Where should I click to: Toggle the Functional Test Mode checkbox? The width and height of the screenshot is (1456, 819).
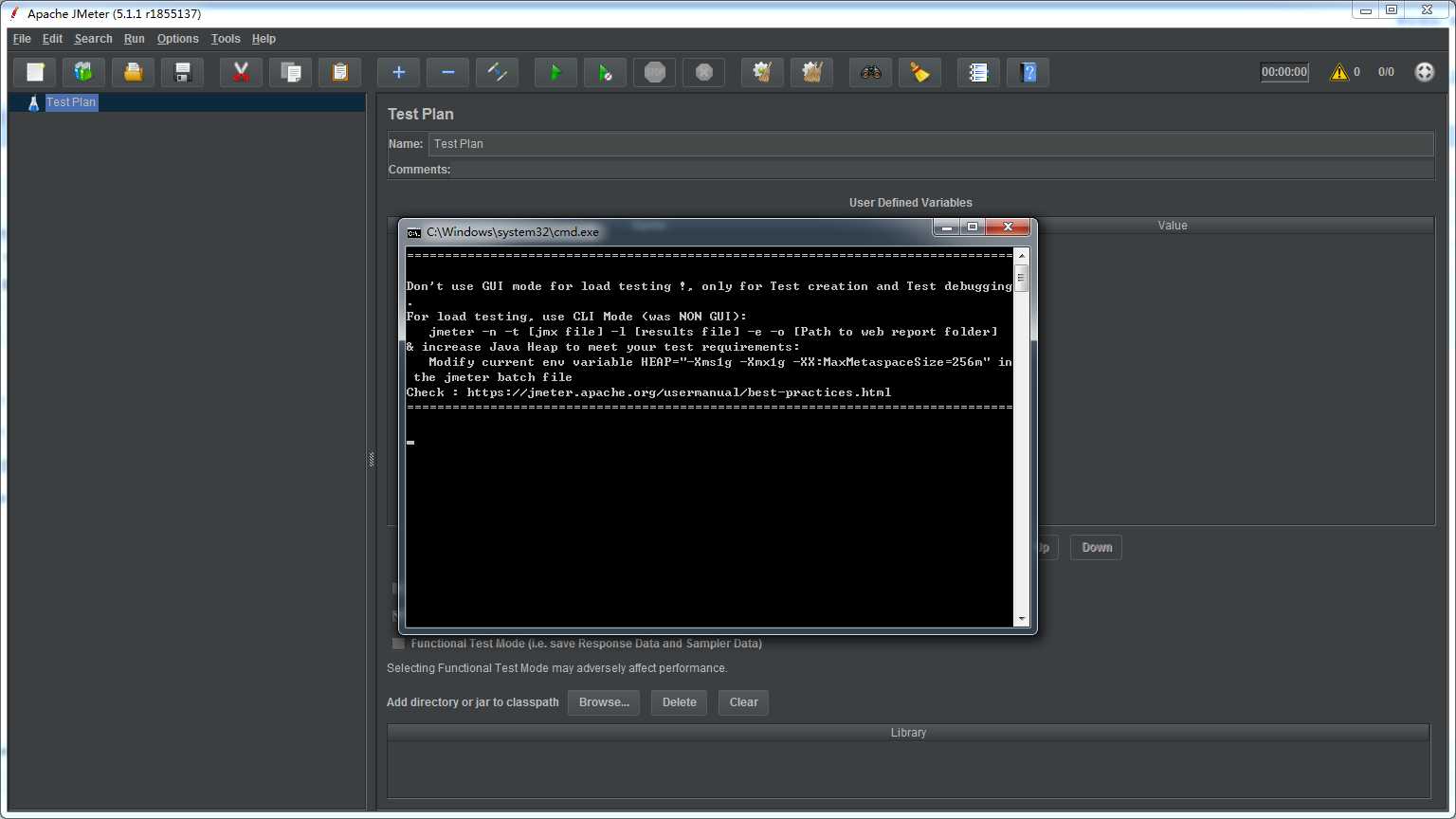click(398, 644)
